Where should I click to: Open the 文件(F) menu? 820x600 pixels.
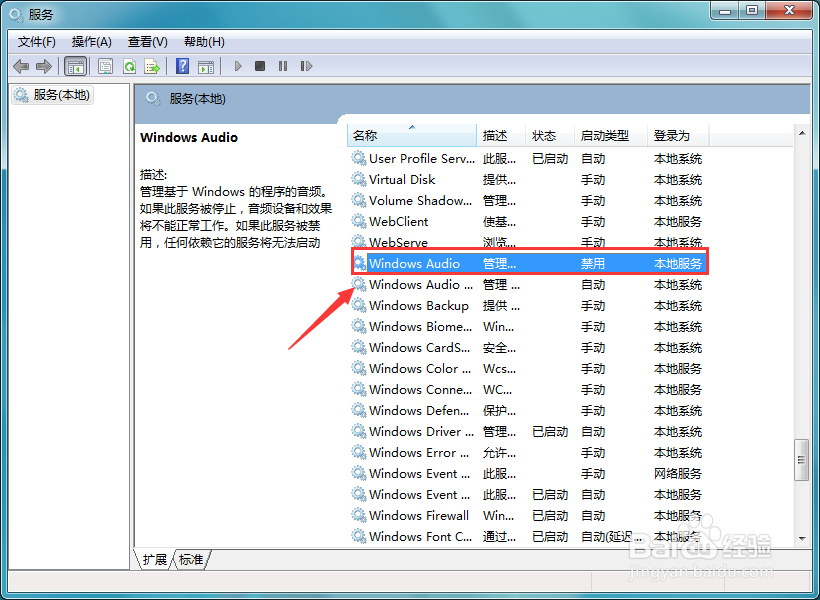pyautogui.click(x=37, y=42)
